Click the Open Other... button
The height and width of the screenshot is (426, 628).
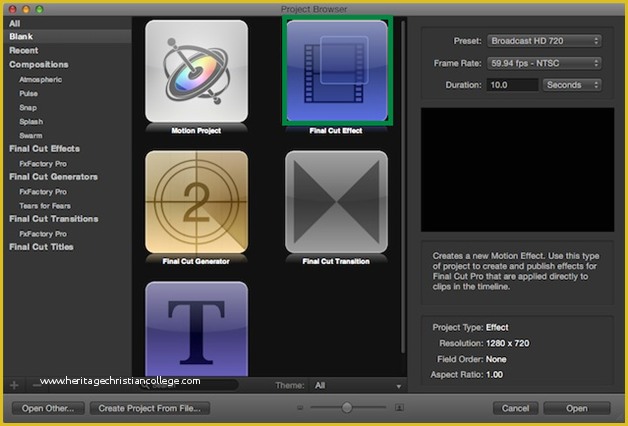click(48, 408)
